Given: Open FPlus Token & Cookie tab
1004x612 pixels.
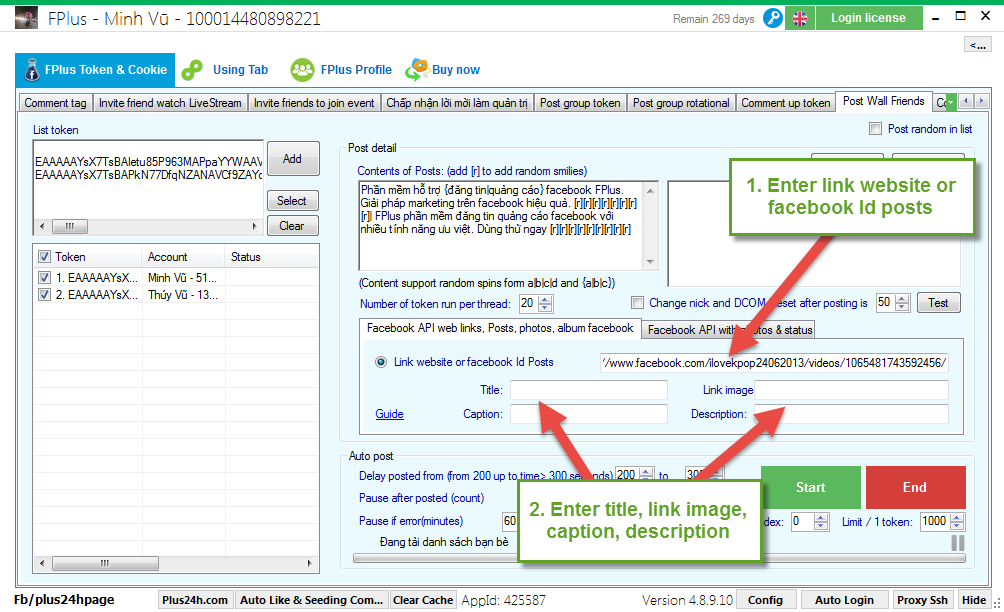Looking at the screenshot, I should pyautogui.click(x=95, y=70).
